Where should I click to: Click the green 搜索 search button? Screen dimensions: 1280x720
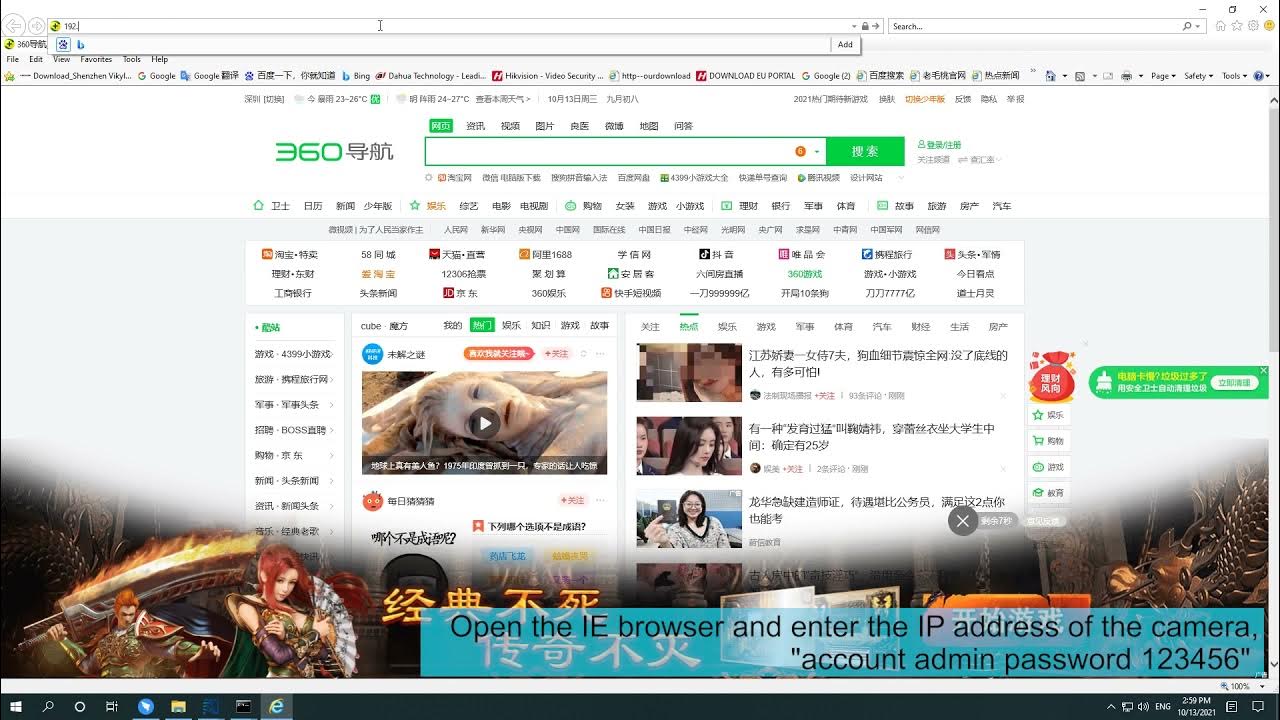pos(865,151)
